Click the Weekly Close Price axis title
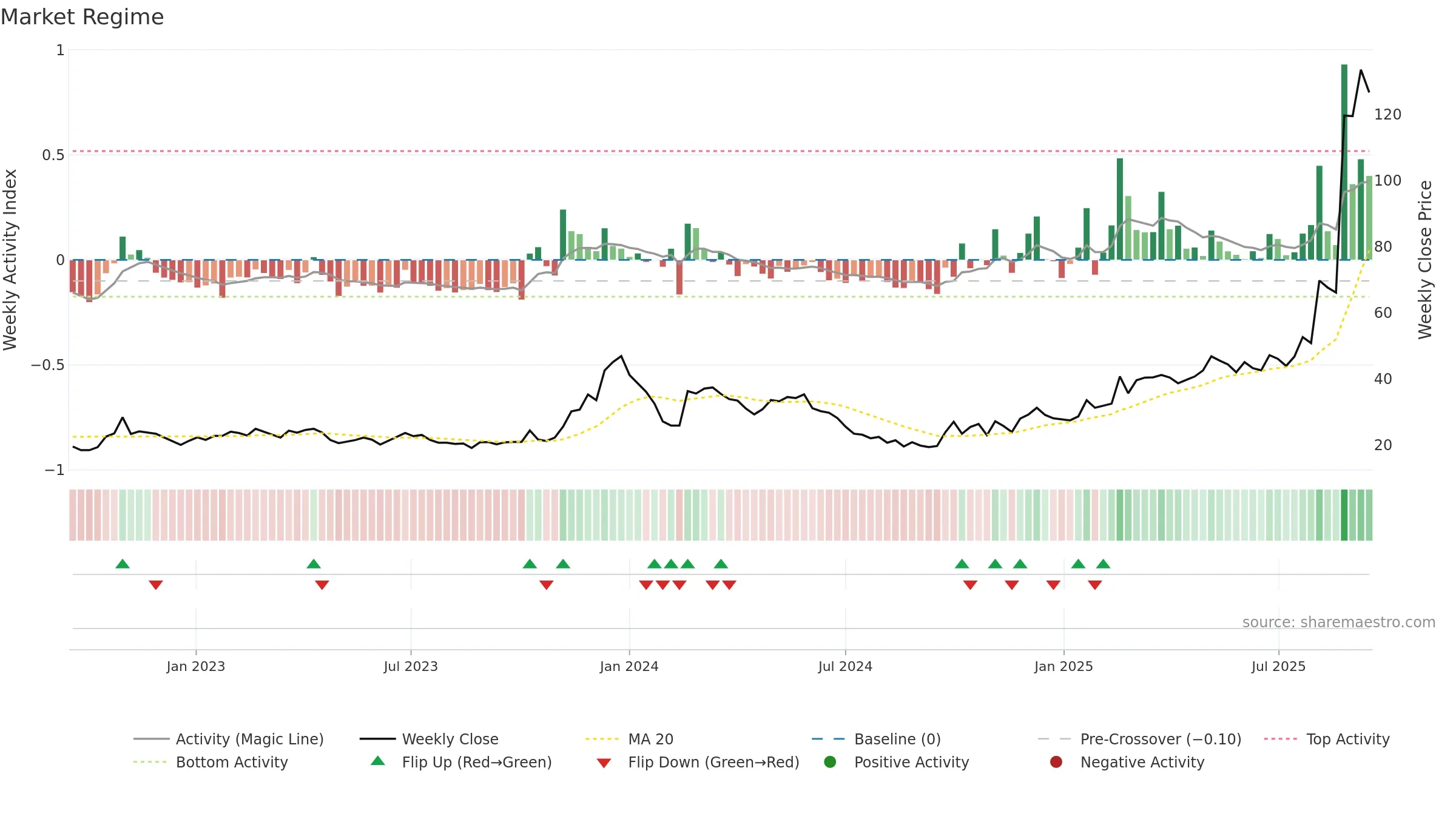1456x819 pixels. 1425,260
